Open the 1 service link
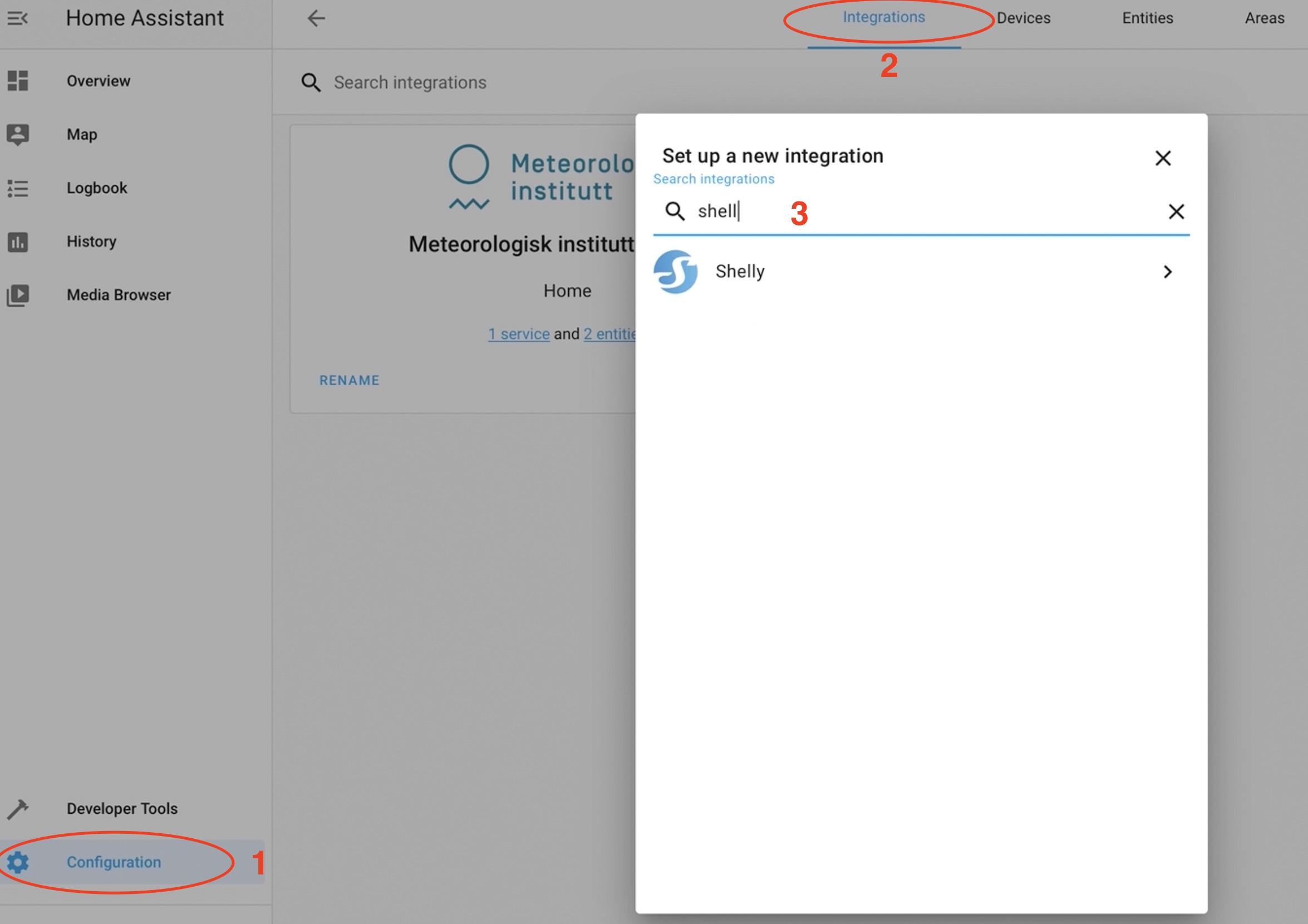1308x924 pixels. click(x=519, y=334)
